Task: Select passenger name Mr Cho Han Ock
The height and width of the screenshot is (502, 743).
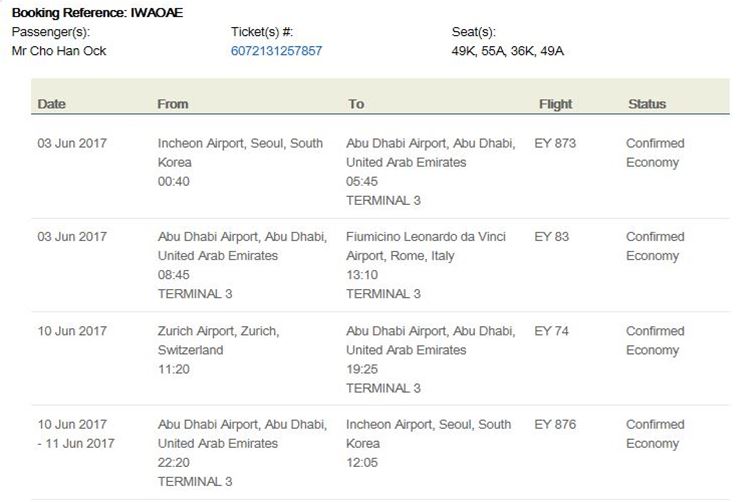Action: click(59, 51)
